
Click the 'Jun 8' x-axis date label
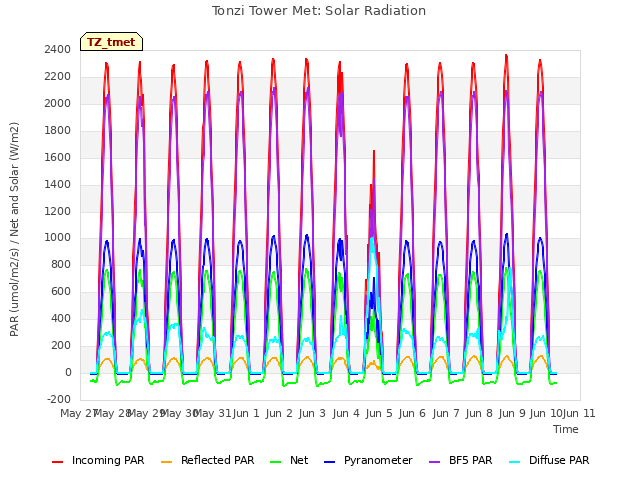[479, 413]
